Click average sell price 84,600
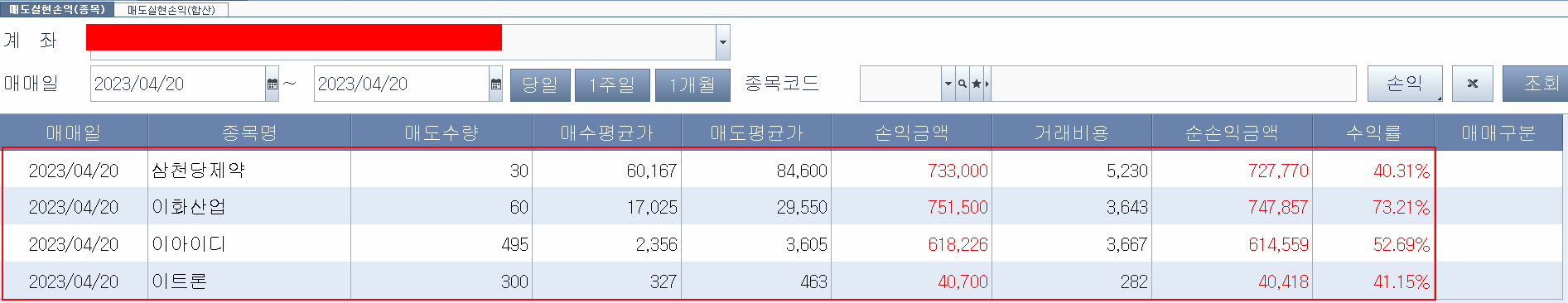 click(x=802, y=171)
